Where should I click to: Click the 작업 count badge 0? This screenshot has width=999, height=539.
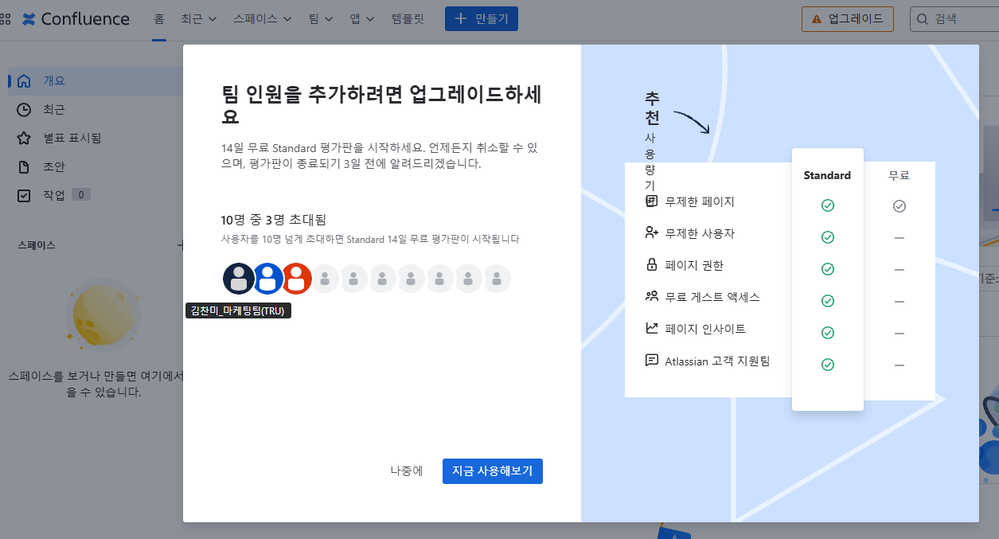(x=81, y=195)
